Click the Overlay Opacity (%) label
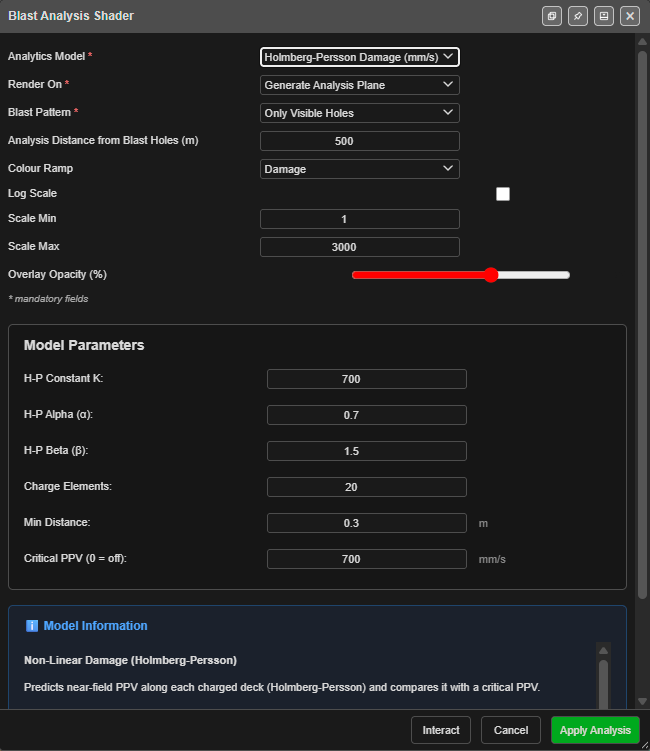This screenshot has width=650, height=751. (x=57, y=274)
